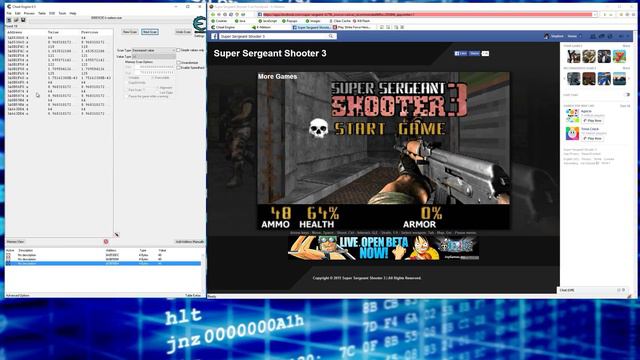This screenshot has height=360, width=640.
Task: Open the File menu in Cheat Engine
Action: tap(9, 13)
